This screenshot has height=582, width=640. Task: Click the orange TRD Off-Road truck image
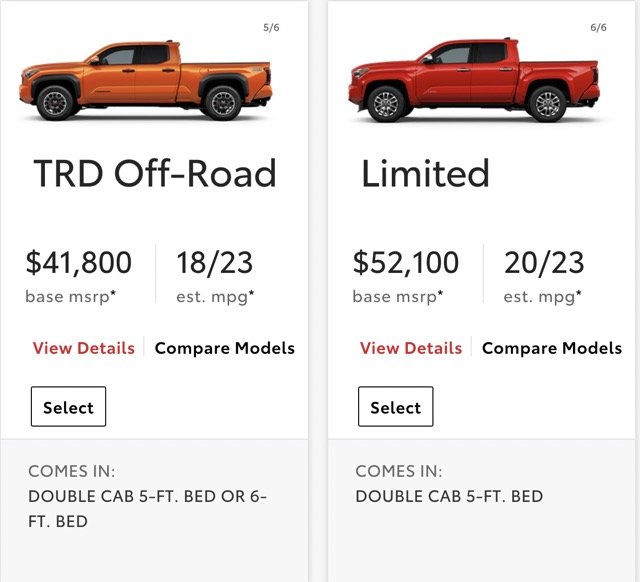click(x=146, y=80)
